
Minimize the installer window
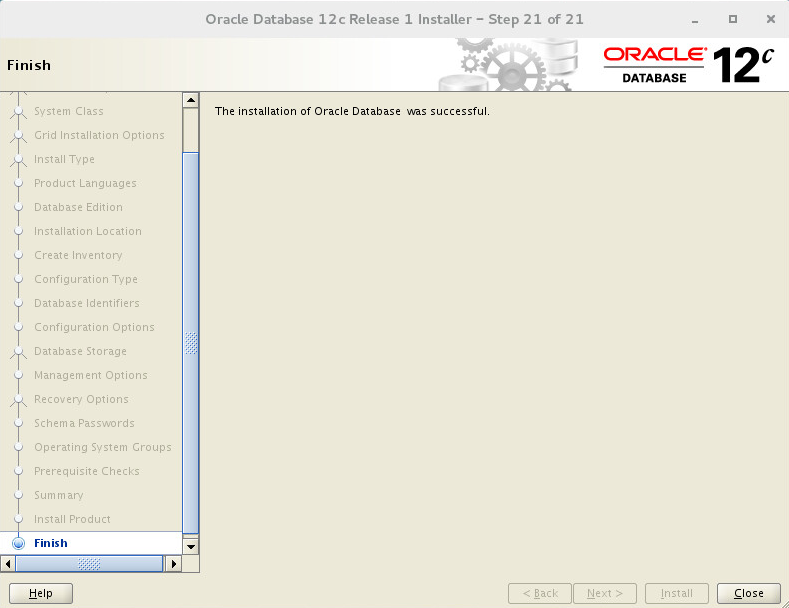695,20
